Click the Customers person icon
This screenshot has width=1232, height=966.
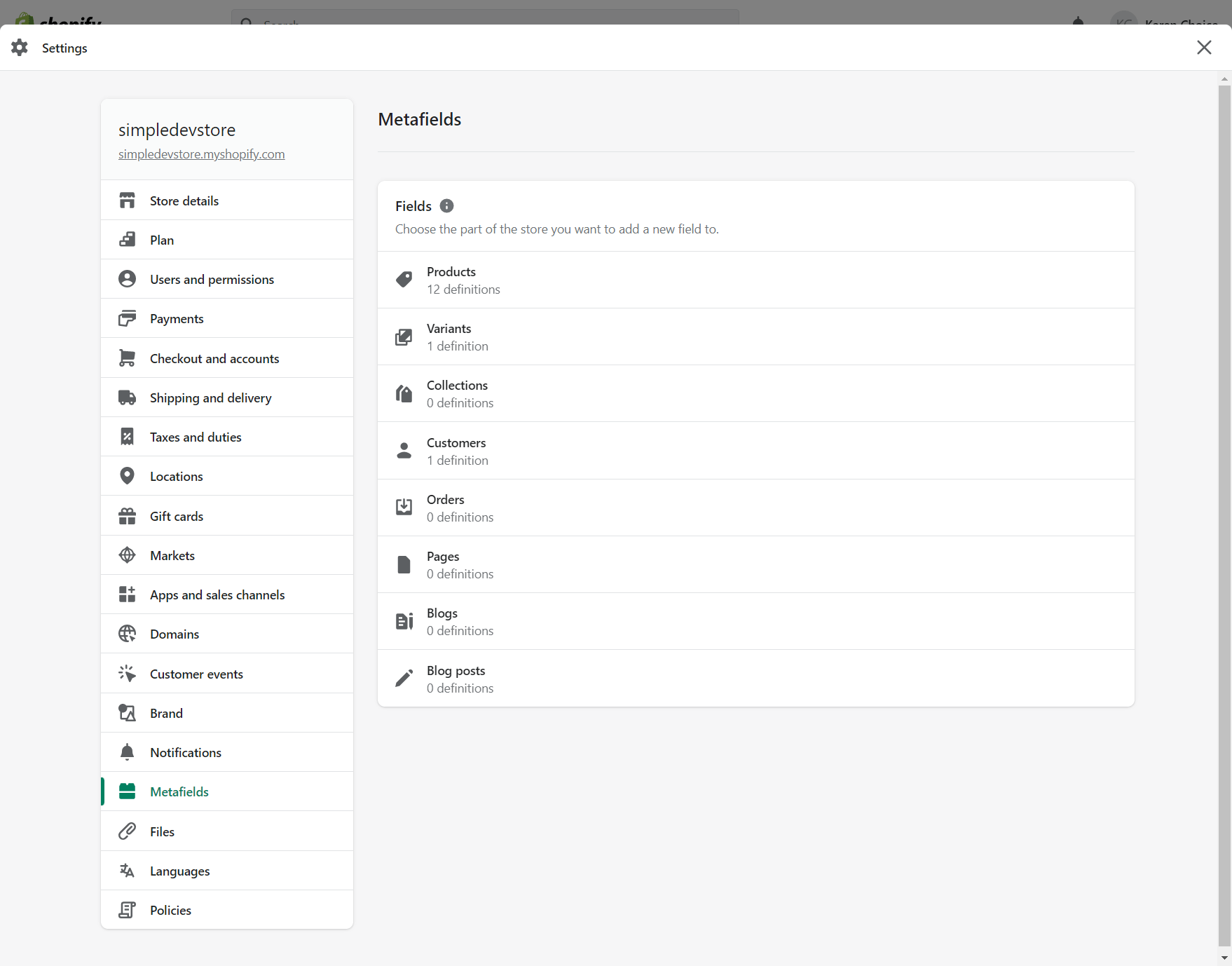(x=404, y=451)
